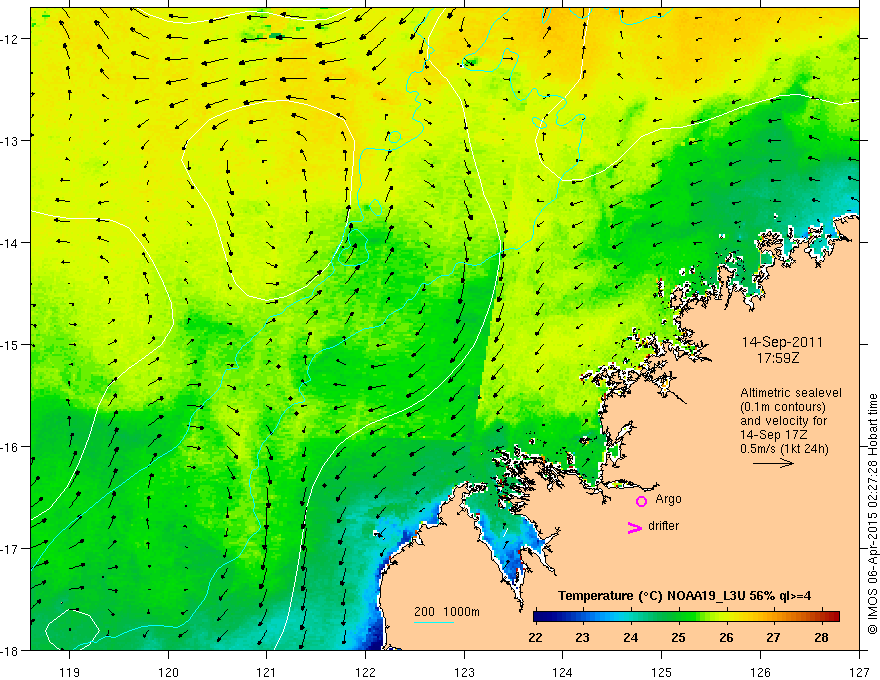The height and width of the screenshot is (680, 880).
Task: Click latitude axis label "-13"
Action: point(11,141)
